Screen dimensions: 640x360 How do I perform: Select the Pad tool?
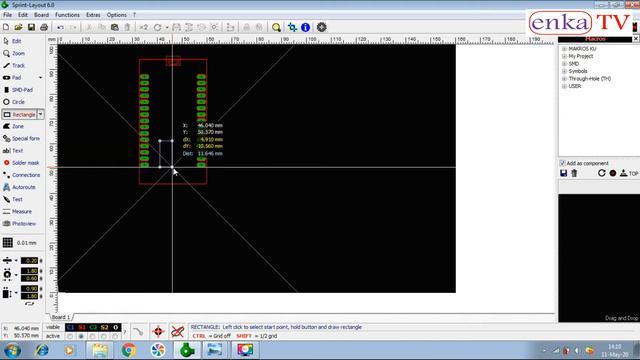click(12, 78)
